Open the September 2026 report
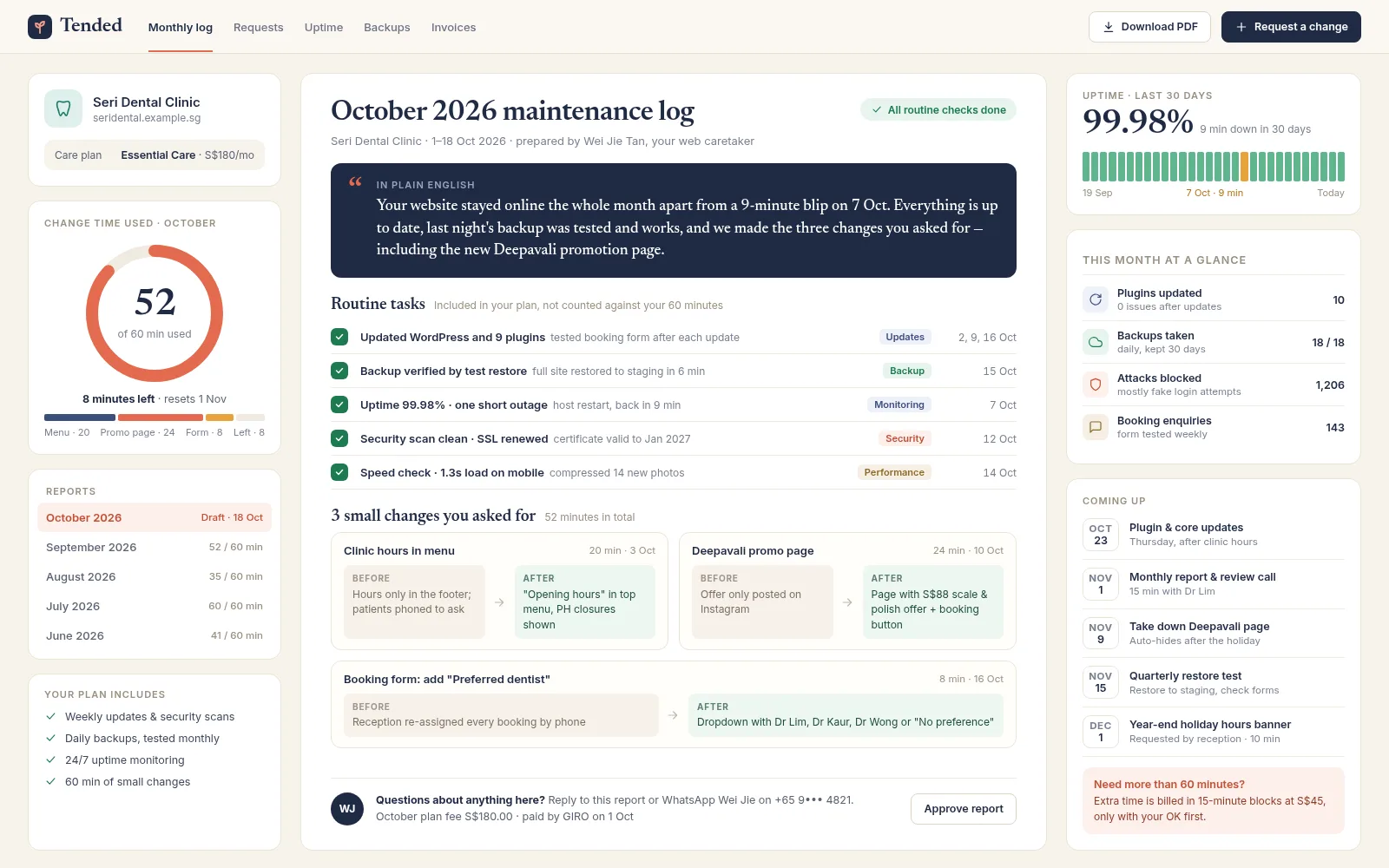Screen dimensions: 1389x868 (x=155, y=547)
